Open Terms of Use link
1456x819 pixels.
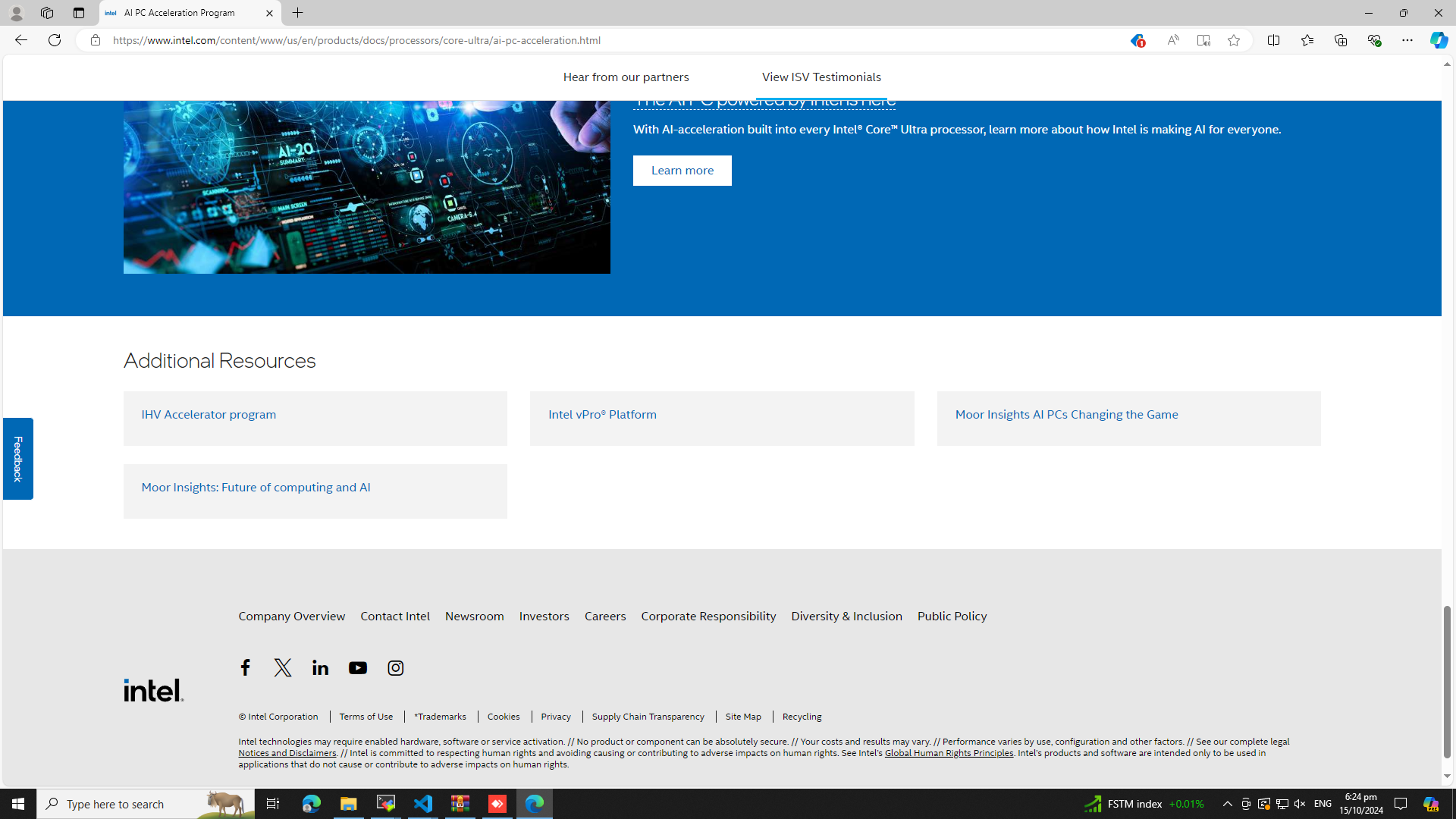click(x=366, y=717)
